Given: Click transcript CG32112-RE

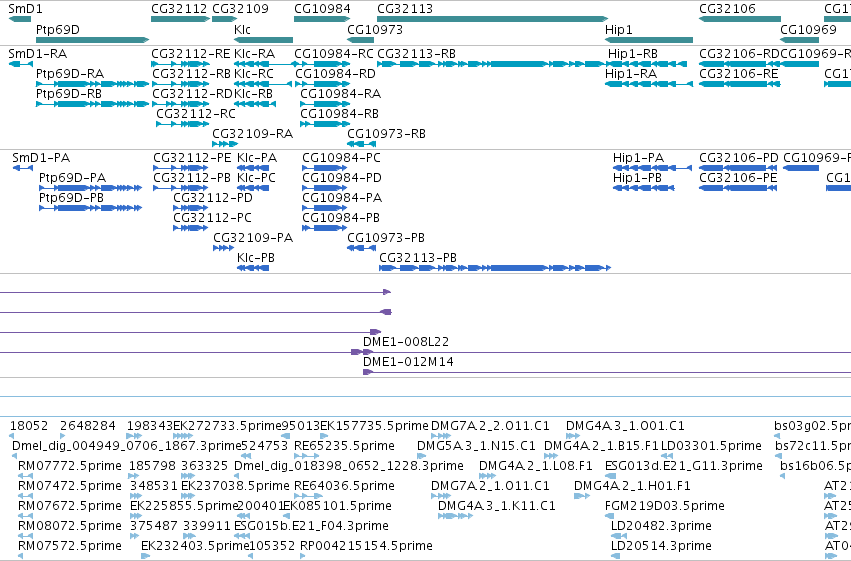Looking at the screenshot, I should point(190,54).
